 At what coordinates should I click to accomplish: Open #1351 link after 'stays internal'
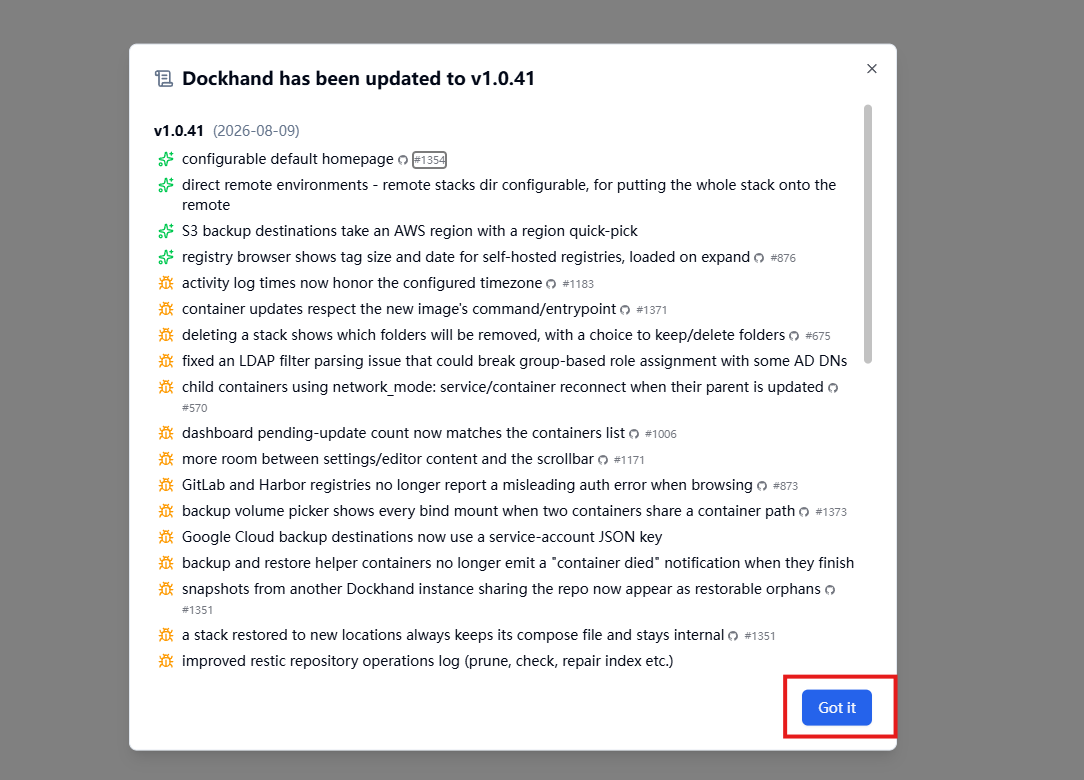(x=760, y=636)
